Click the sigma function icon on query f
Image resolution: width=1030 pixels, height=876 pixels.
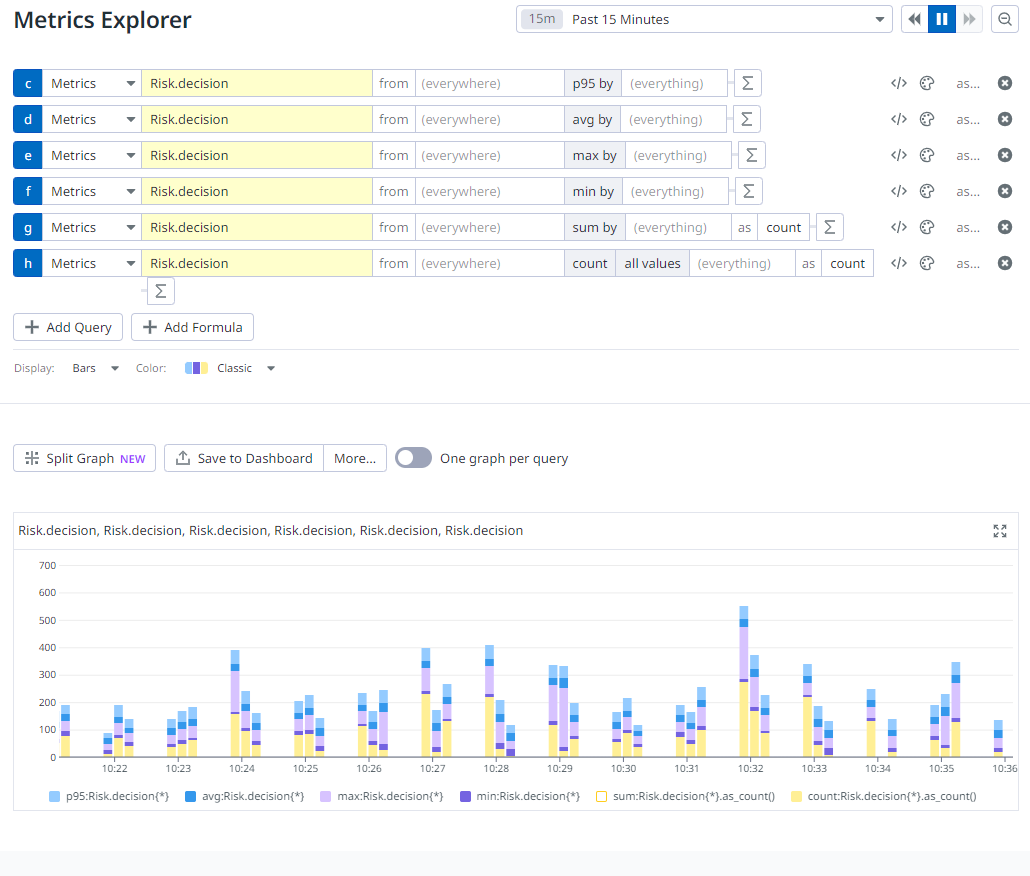click(x=749, y=192)
